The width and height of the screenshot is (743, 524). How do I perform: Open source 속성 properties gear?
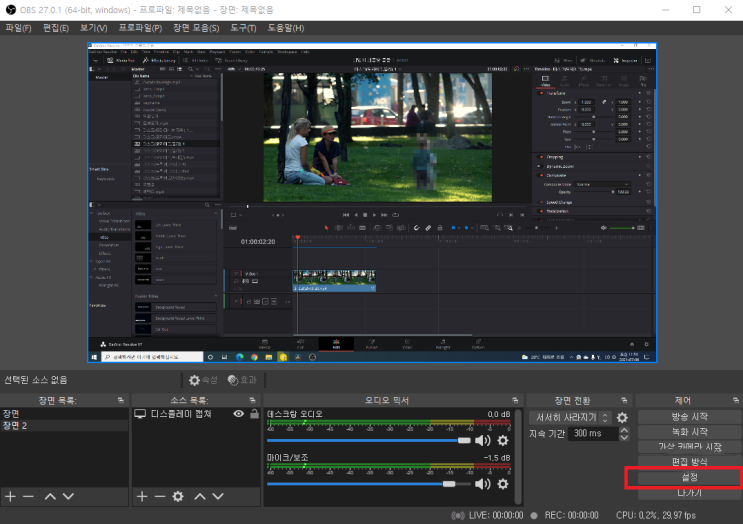coord(203,380)
